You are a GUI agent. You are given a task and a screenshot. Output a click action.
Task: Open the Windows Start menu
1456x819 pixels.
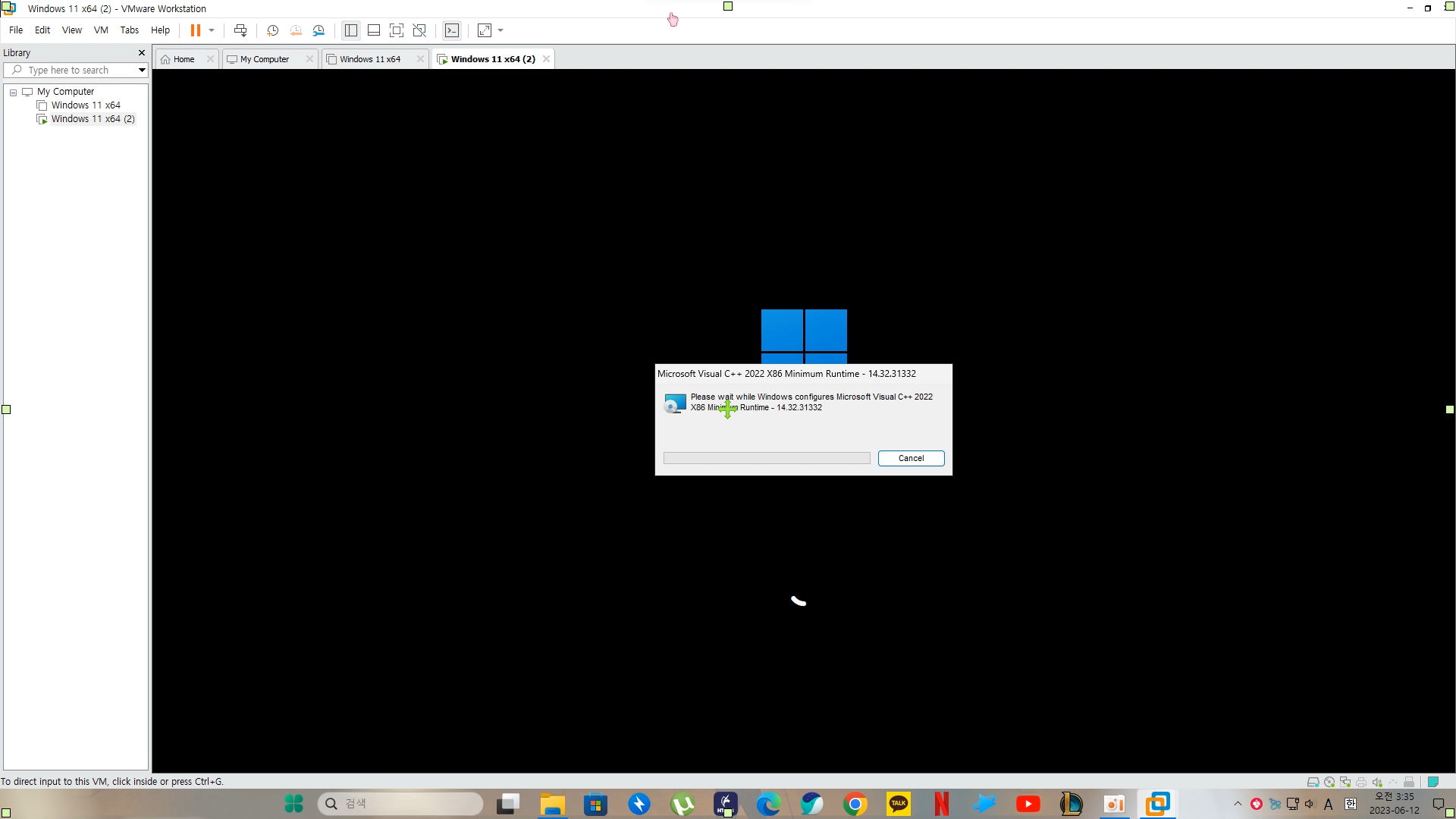point(293,804)
